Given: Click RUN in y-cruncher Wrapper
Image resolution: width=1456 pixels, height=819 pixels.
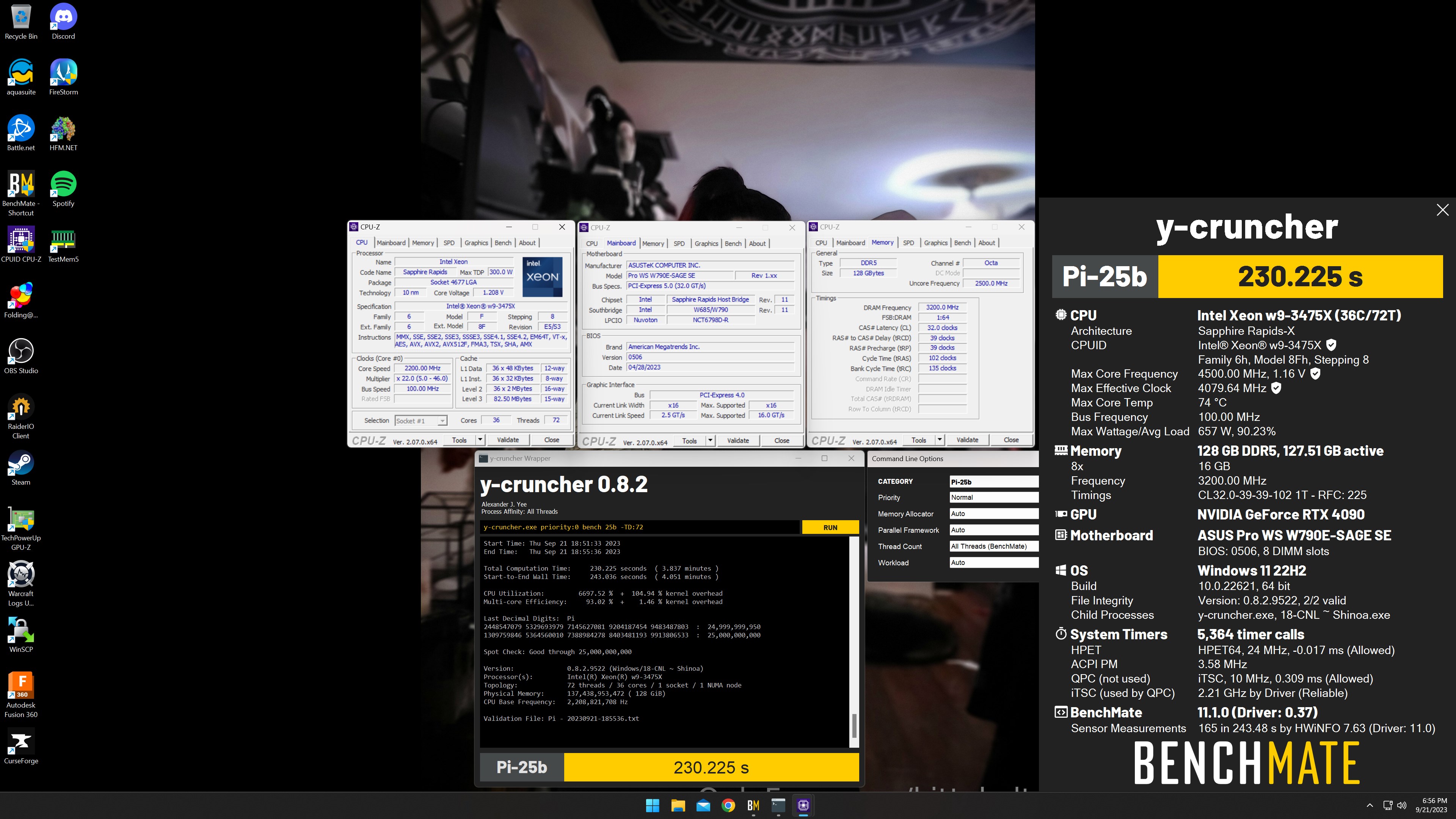Looking at the screenshot, I should (x=830, y=527).
